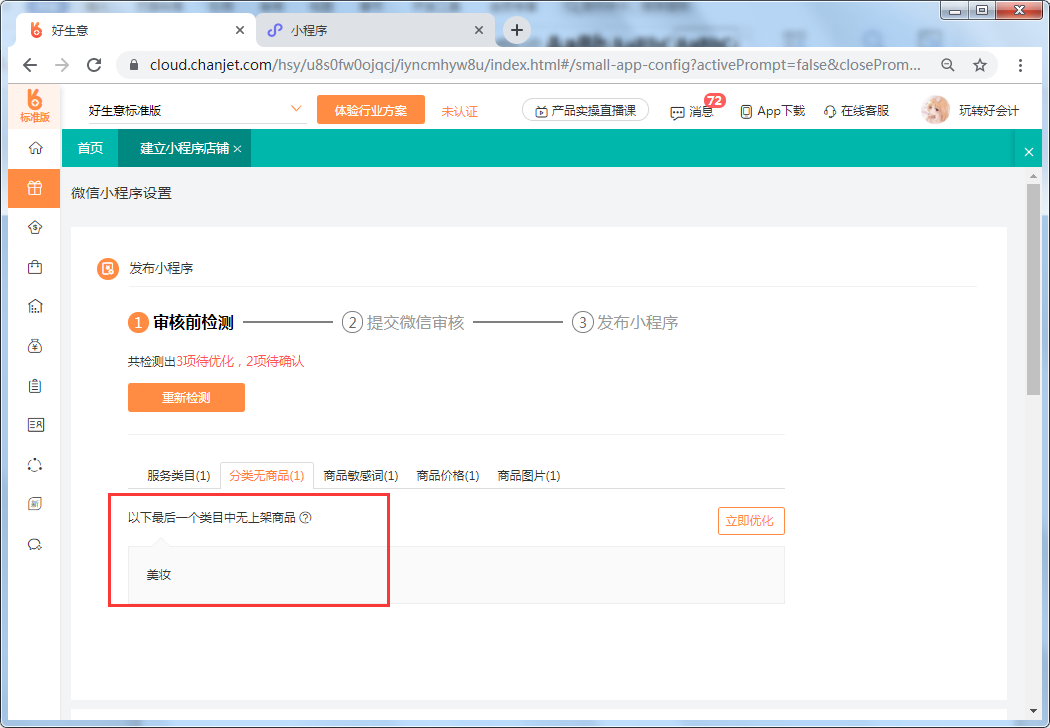The height and width of the screenshot is (728, 1050).
Task: Open the contact card sidebar icon
Action: [x=35, y=425]
